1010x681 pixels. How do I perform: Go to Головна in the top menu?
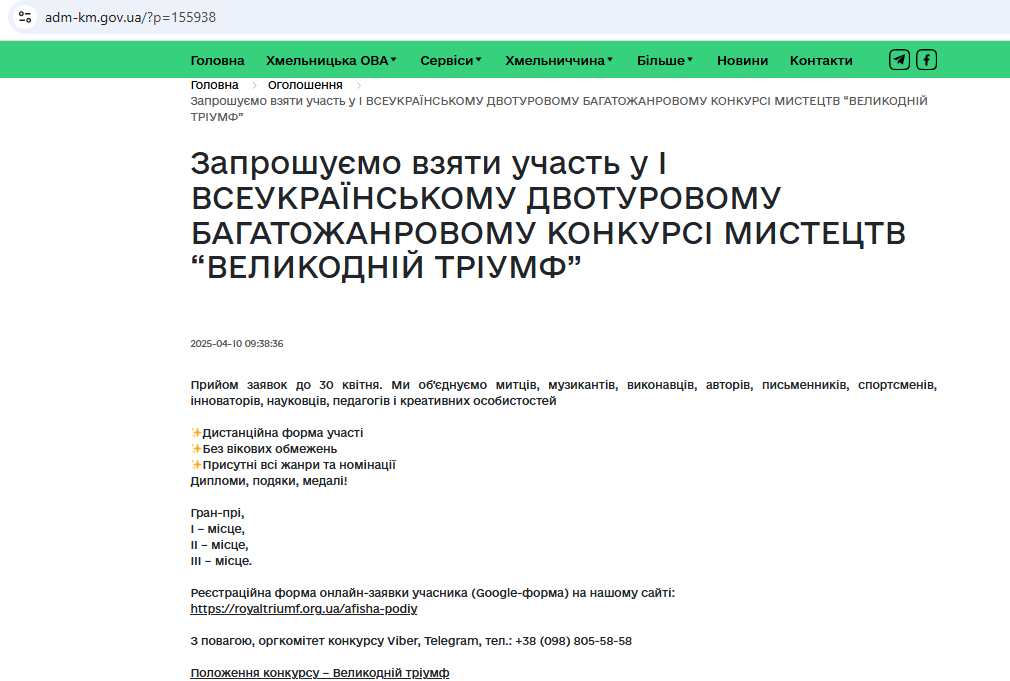click(x=217, y=60)
